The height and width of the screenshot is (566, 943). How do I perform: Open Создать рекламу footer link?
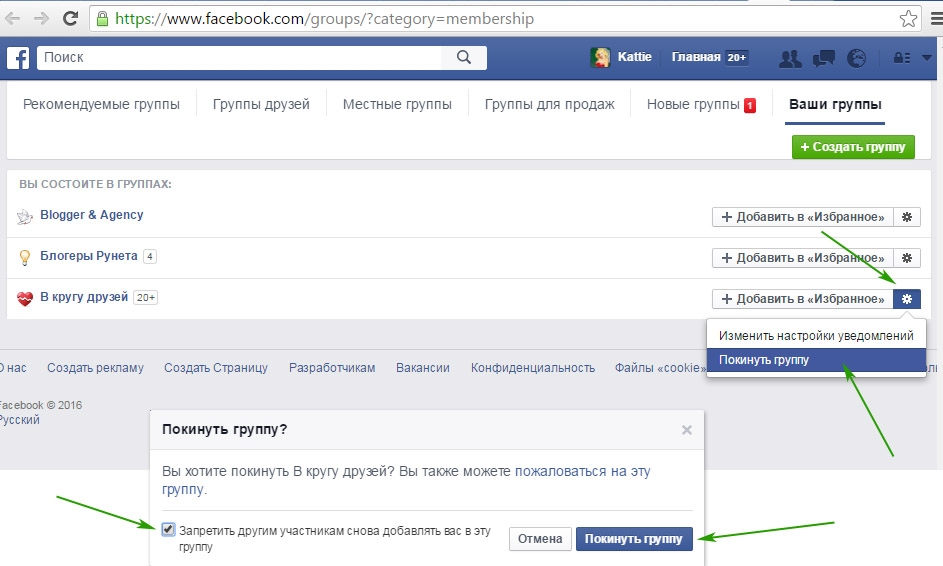pyautogui.click(x=95, y=368)
